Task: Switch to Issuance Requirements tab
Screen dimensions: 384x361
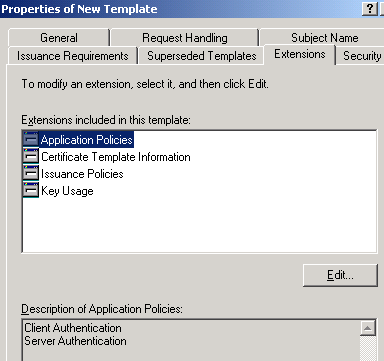Action: 72,56
